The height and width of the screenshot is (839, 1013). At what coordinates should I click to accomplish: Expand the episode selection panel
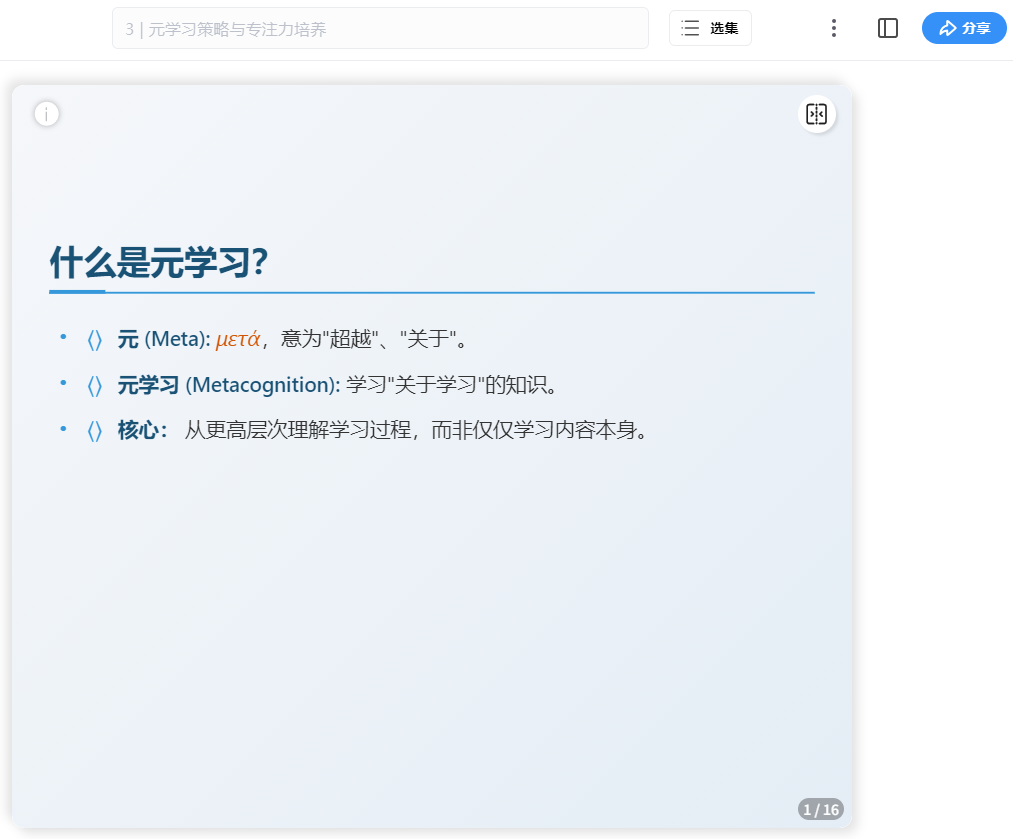click(710, 28)
